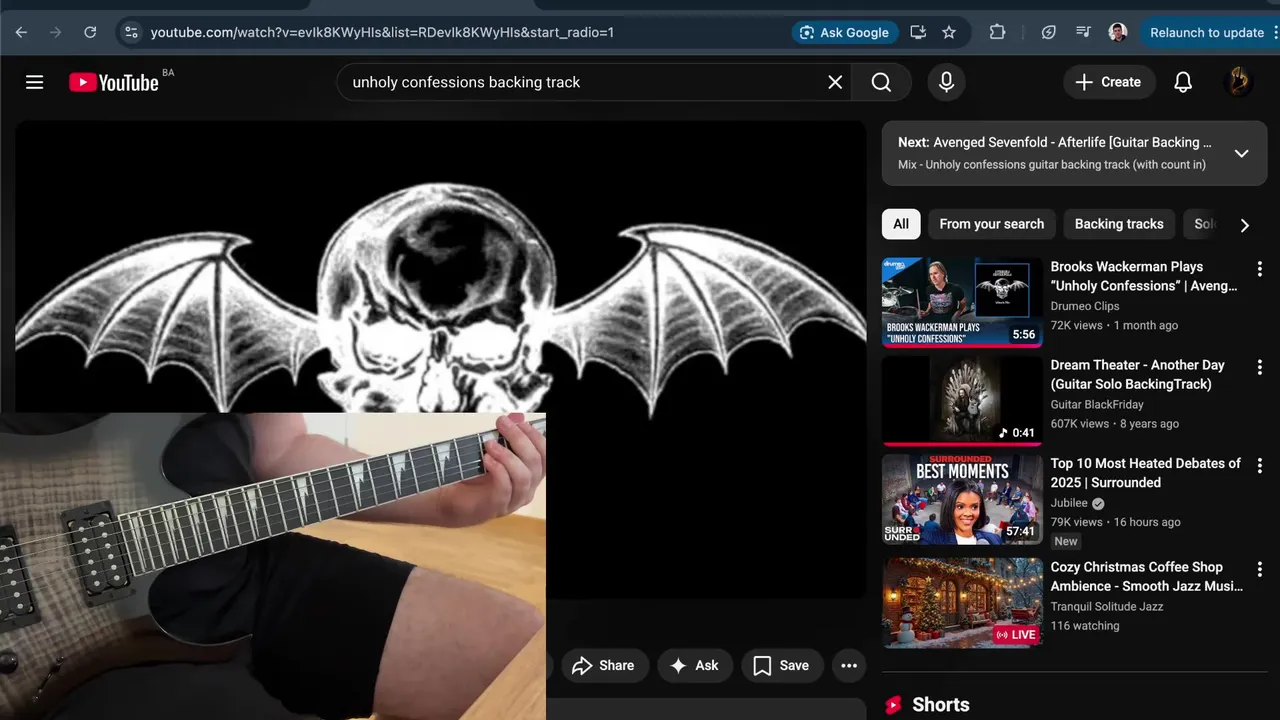Image resolution: width=1280 pixels, height=720 pixels.
Task: Open more actions ellipsis under video
Action: (849, 665)
